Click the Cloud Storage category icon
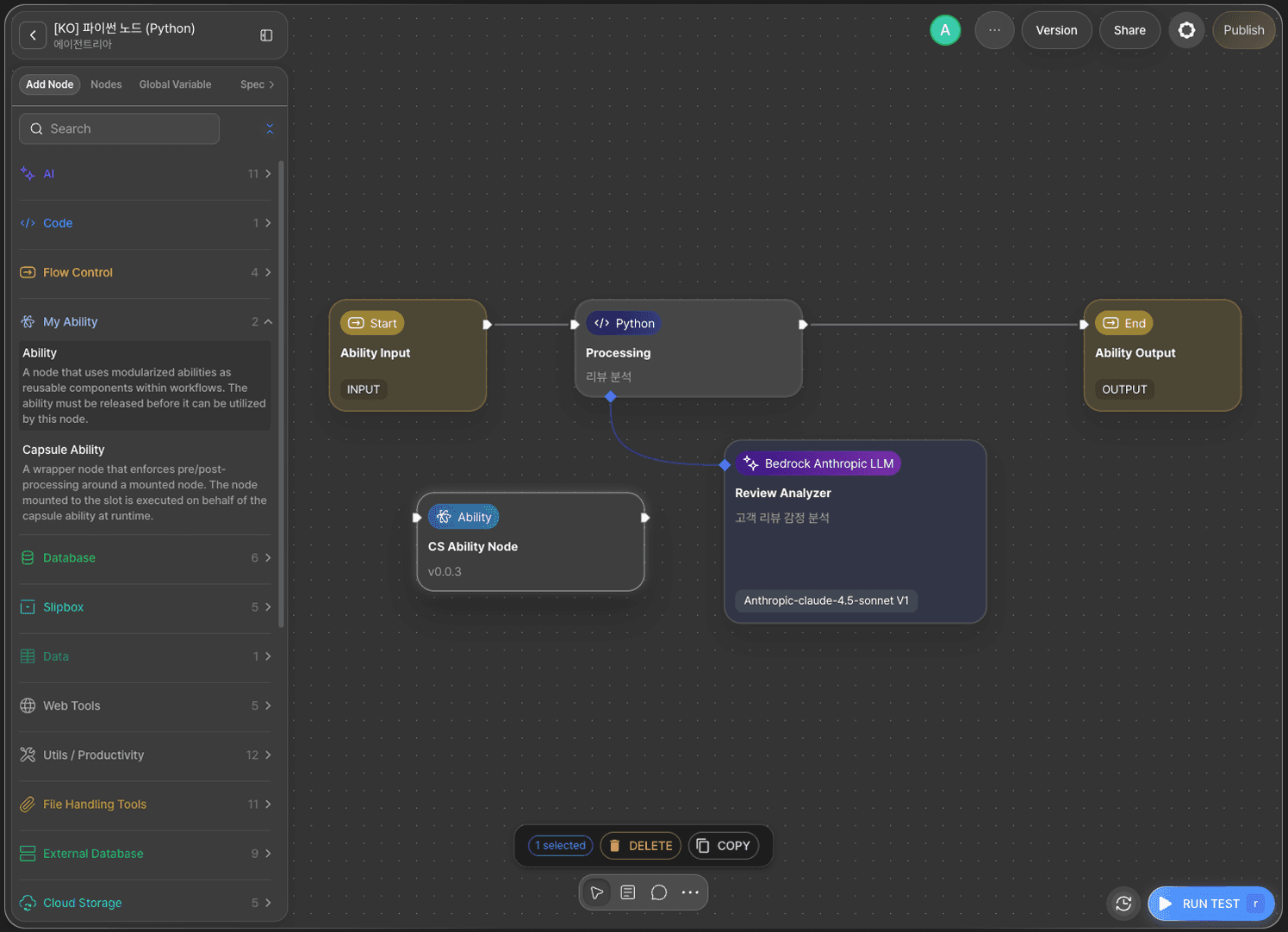The width and height of the screenshot is (1288, 932). tap(28, 903)
